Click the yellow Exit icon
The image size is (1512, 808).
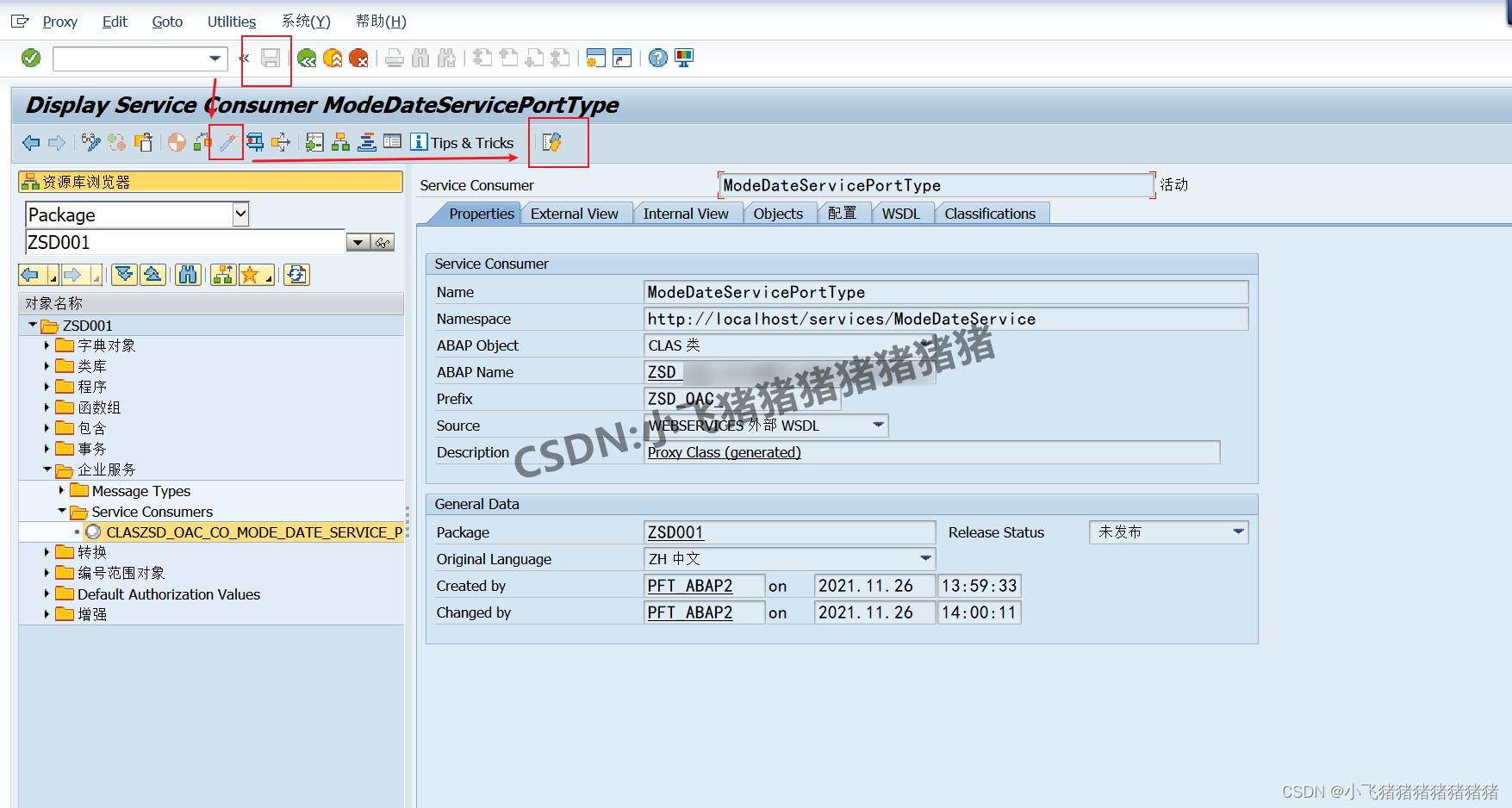333,58
